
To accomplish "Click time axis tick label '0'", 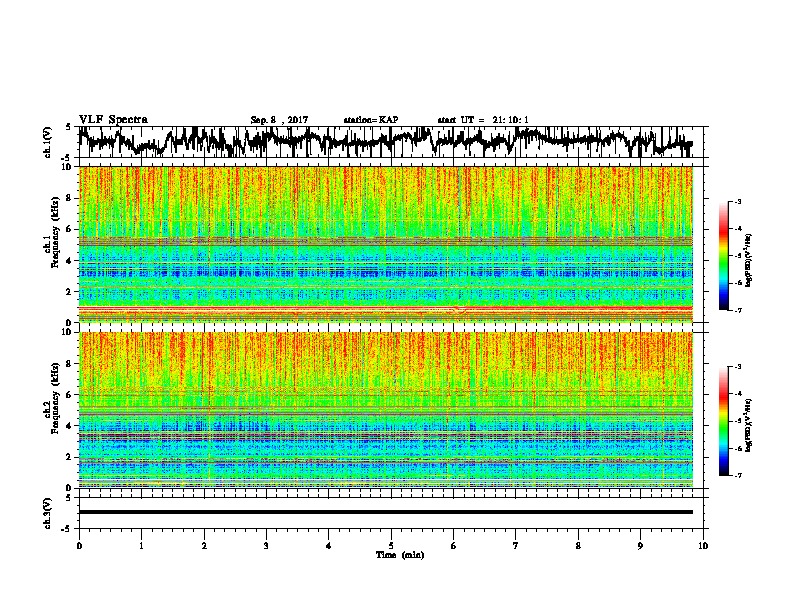I will (79, 546).
